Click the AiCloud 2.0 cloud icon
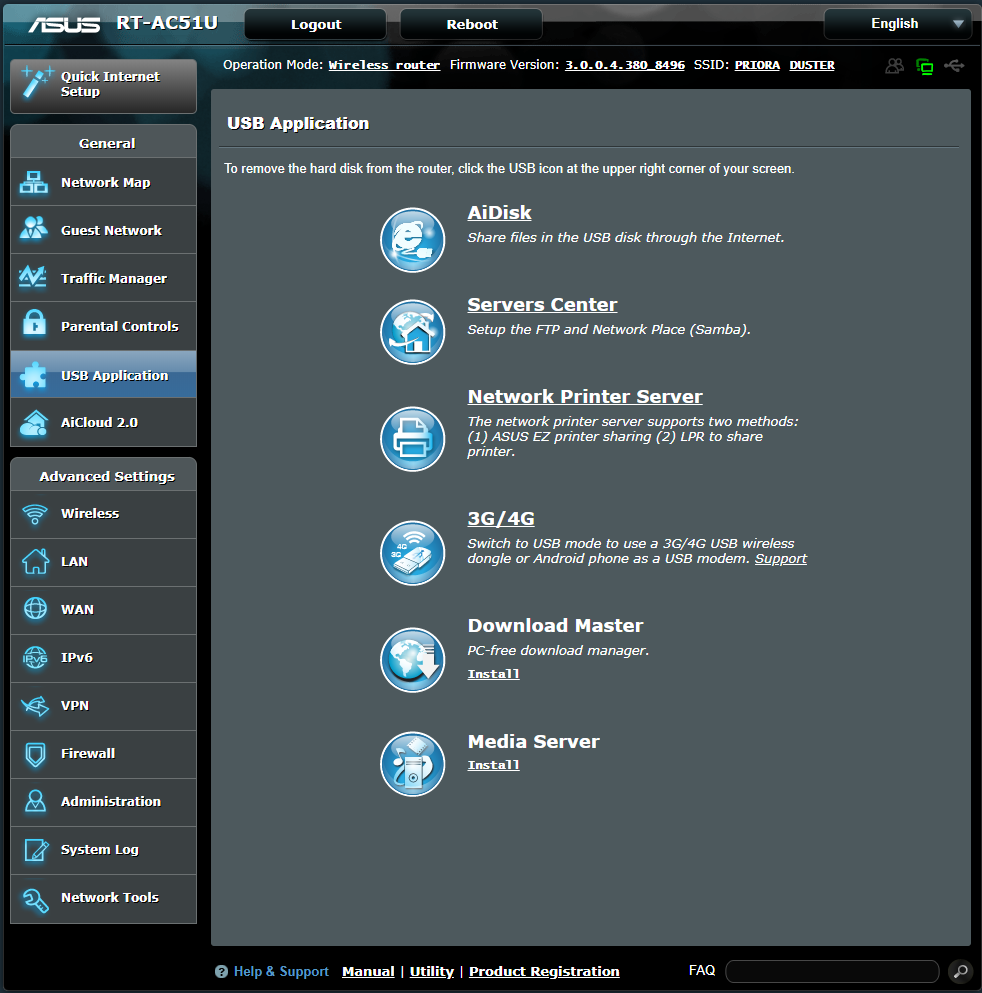The image size is (982, 993). coord(34,423)
